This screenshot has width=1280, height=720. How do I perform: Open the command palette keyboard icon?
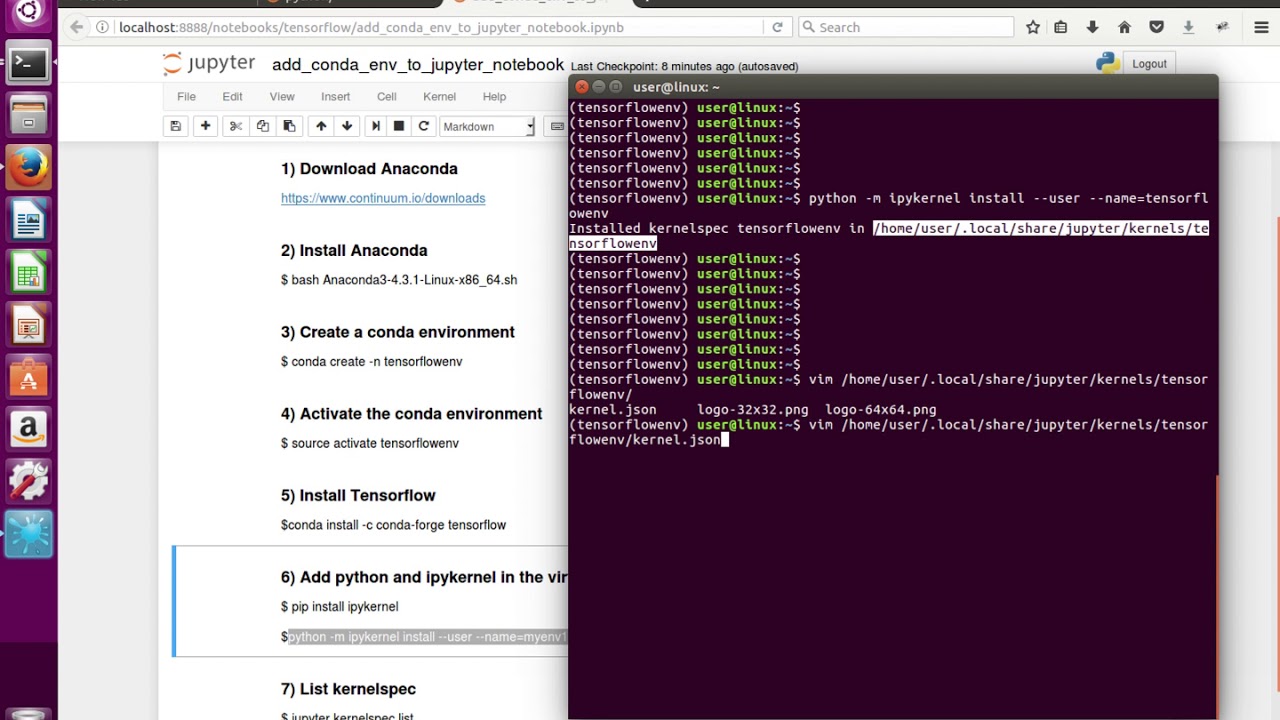coord(557,126)
